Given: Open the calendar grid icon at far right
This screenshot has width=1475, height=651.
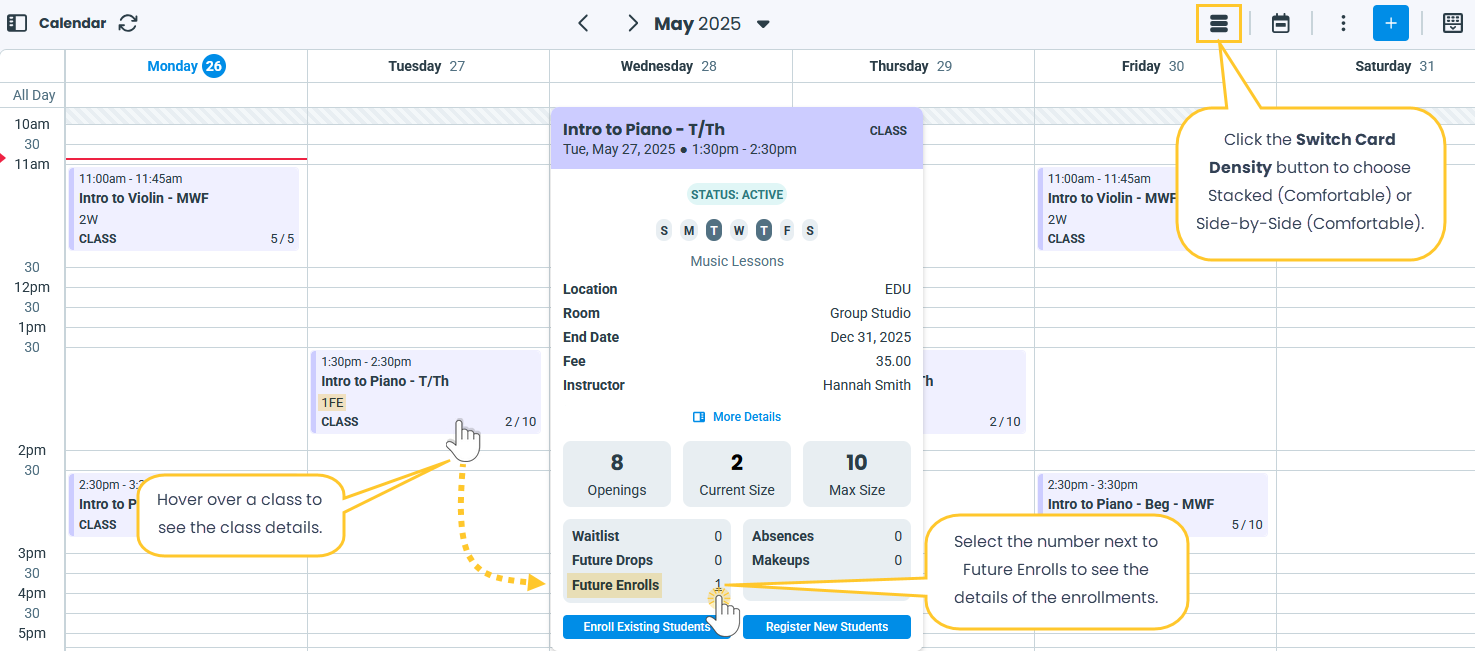Looking at the screenshot, I should (1453, 24).
